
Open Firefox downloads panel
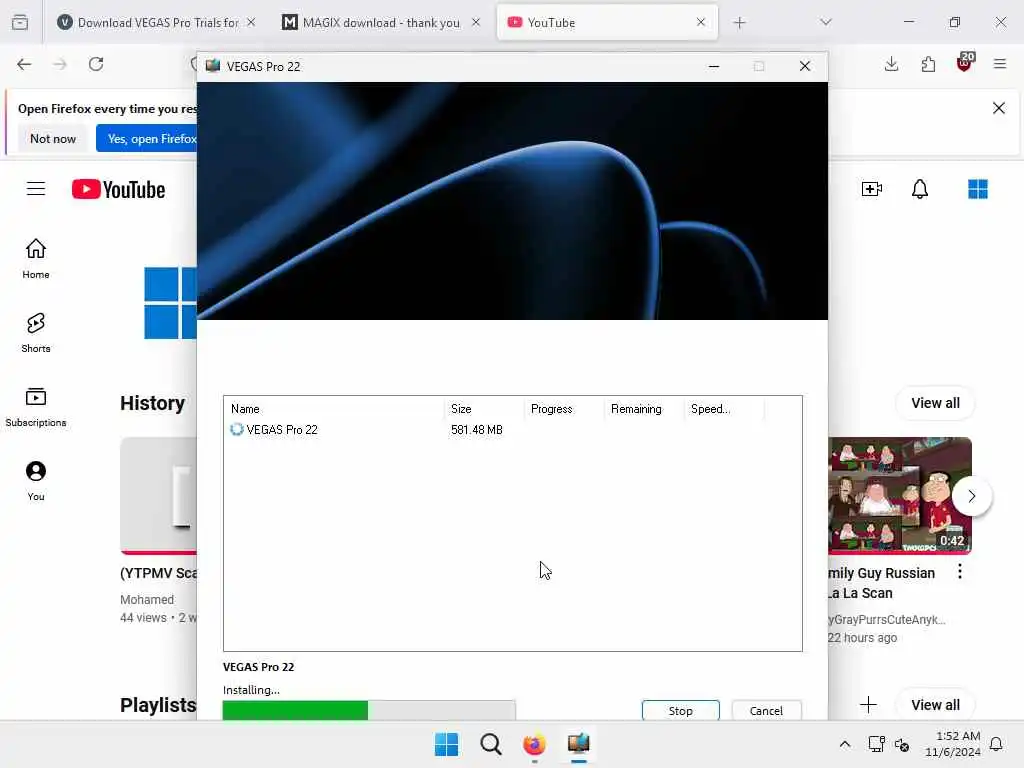(x=891, y=64)
